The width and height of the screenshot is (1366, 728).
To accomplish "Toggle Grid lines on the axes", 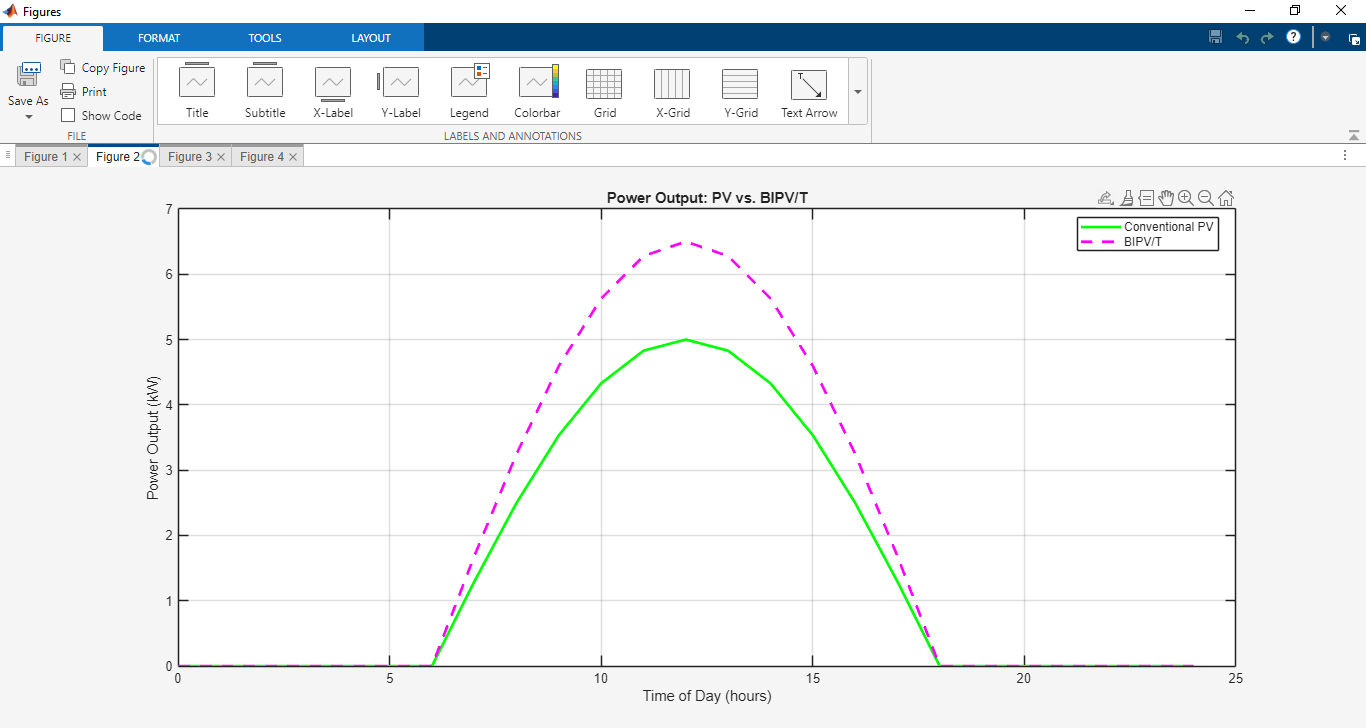I will click(x=605, y=91).
